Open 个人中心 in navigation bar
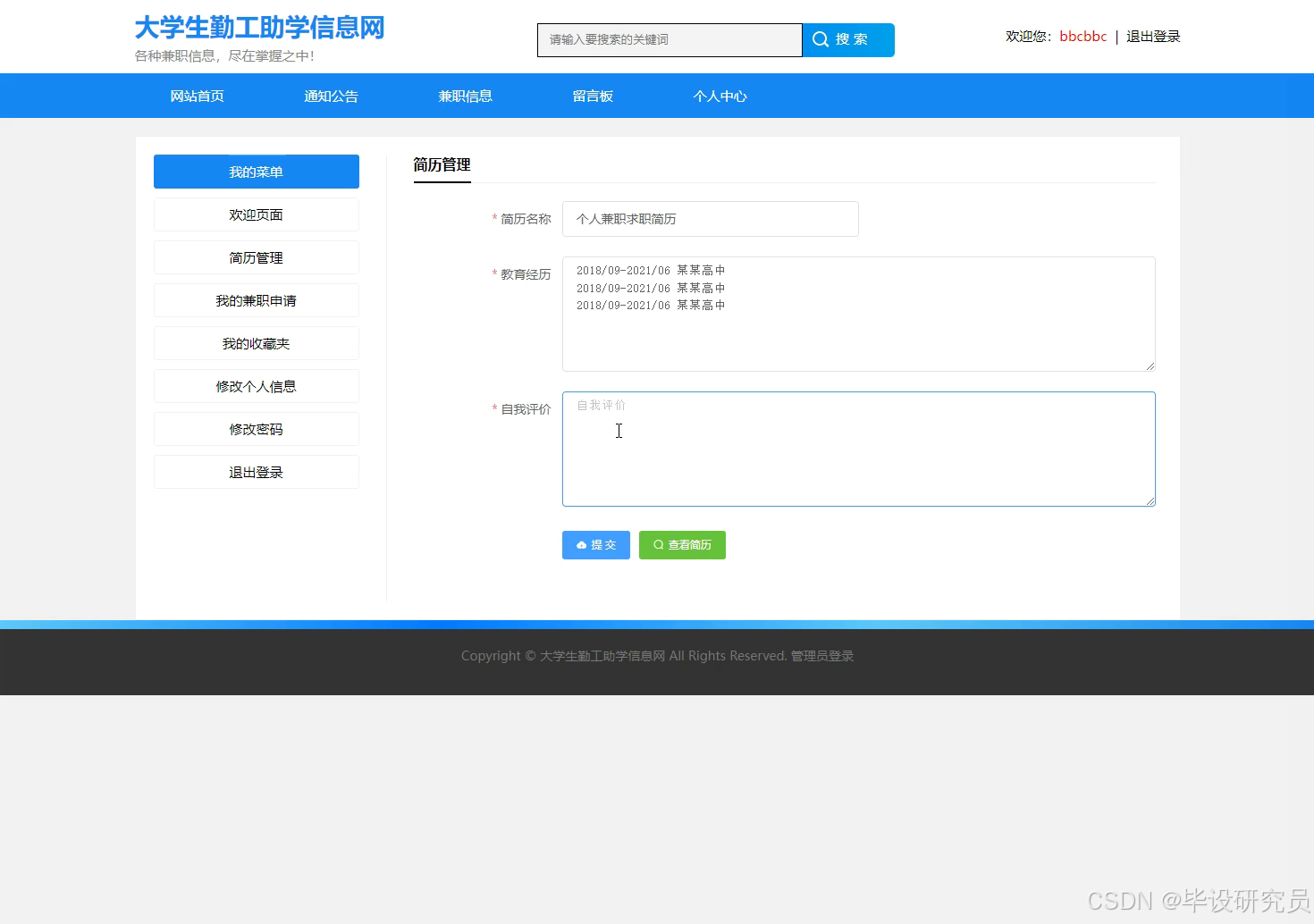This screenshot has height=924, width=1314. (720, 96)
